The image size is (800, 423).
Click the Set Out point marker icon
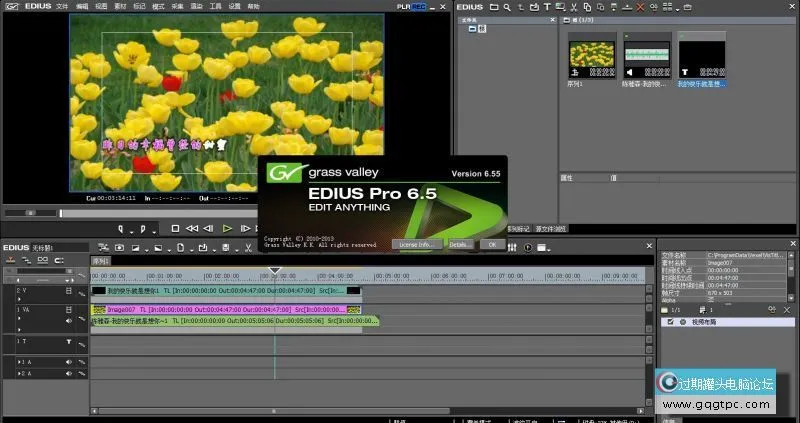tap(141, 228)
